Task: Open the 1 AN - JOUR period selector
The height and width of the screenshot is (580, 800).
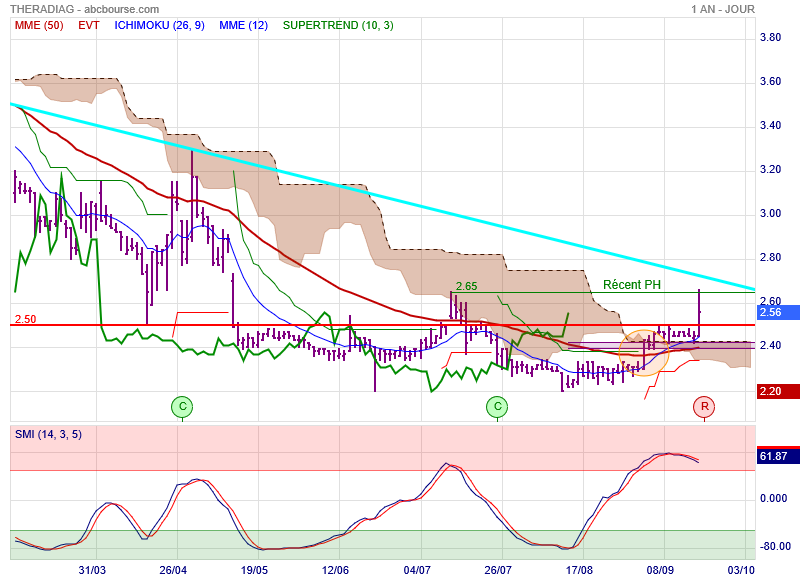Action: pos(722,9)
